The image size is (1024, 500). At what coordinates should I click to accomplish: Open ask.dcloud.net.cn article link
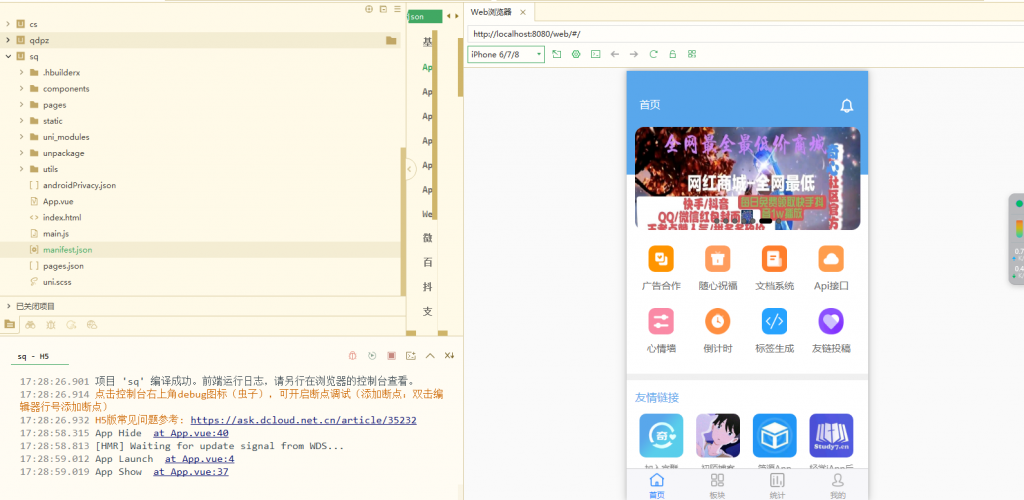pos(304,420)
